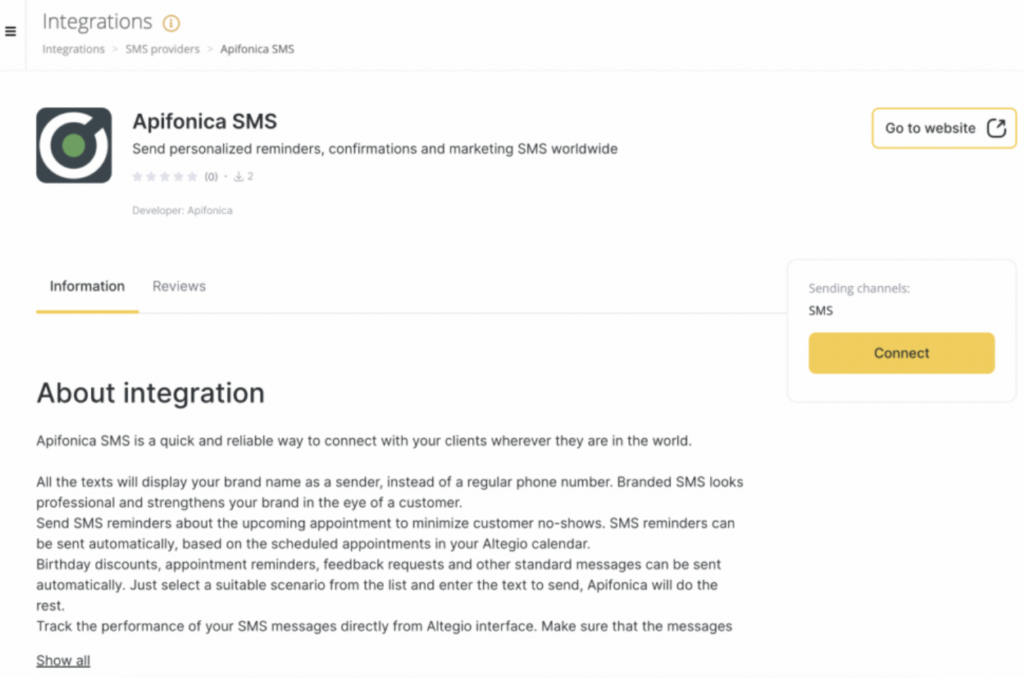Click the info icon beside Integrations title
Screen dimensions: 1024x678
[x=171, y=23]
